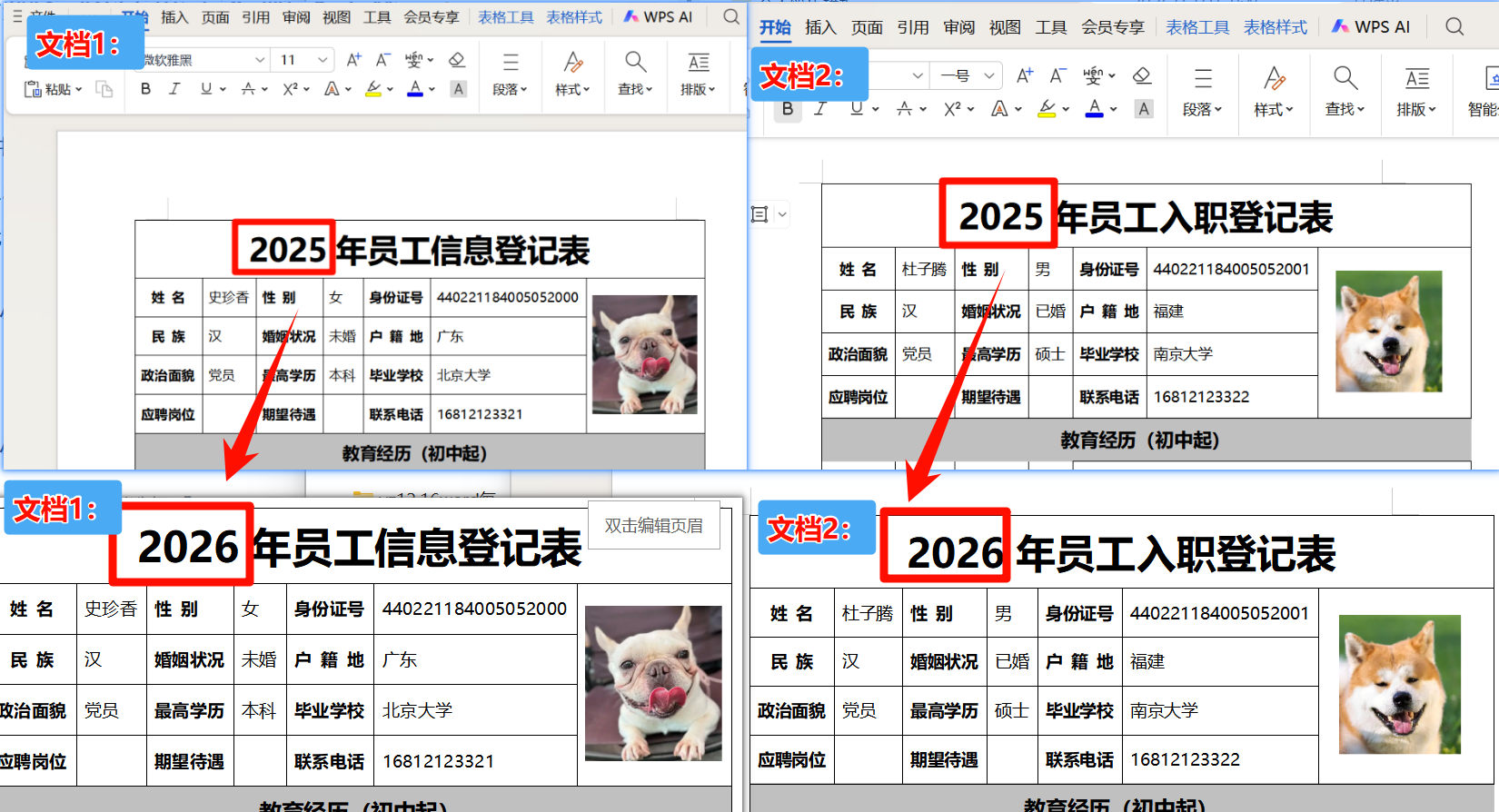Expand the font name dropdown arrow in 文档2

click(x=918, y=75)
